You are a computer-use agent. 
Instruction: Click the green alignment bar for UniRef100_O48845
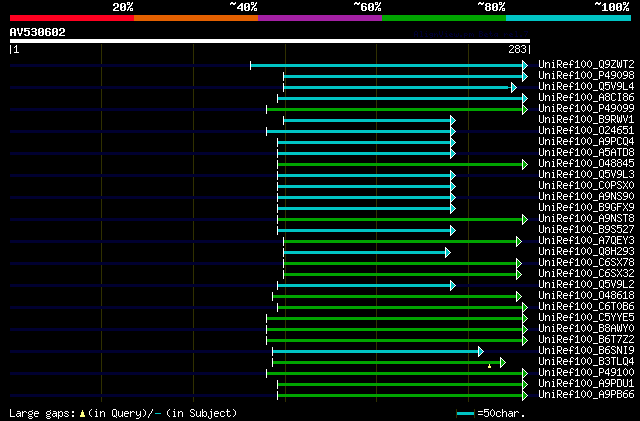click(402, 165)
